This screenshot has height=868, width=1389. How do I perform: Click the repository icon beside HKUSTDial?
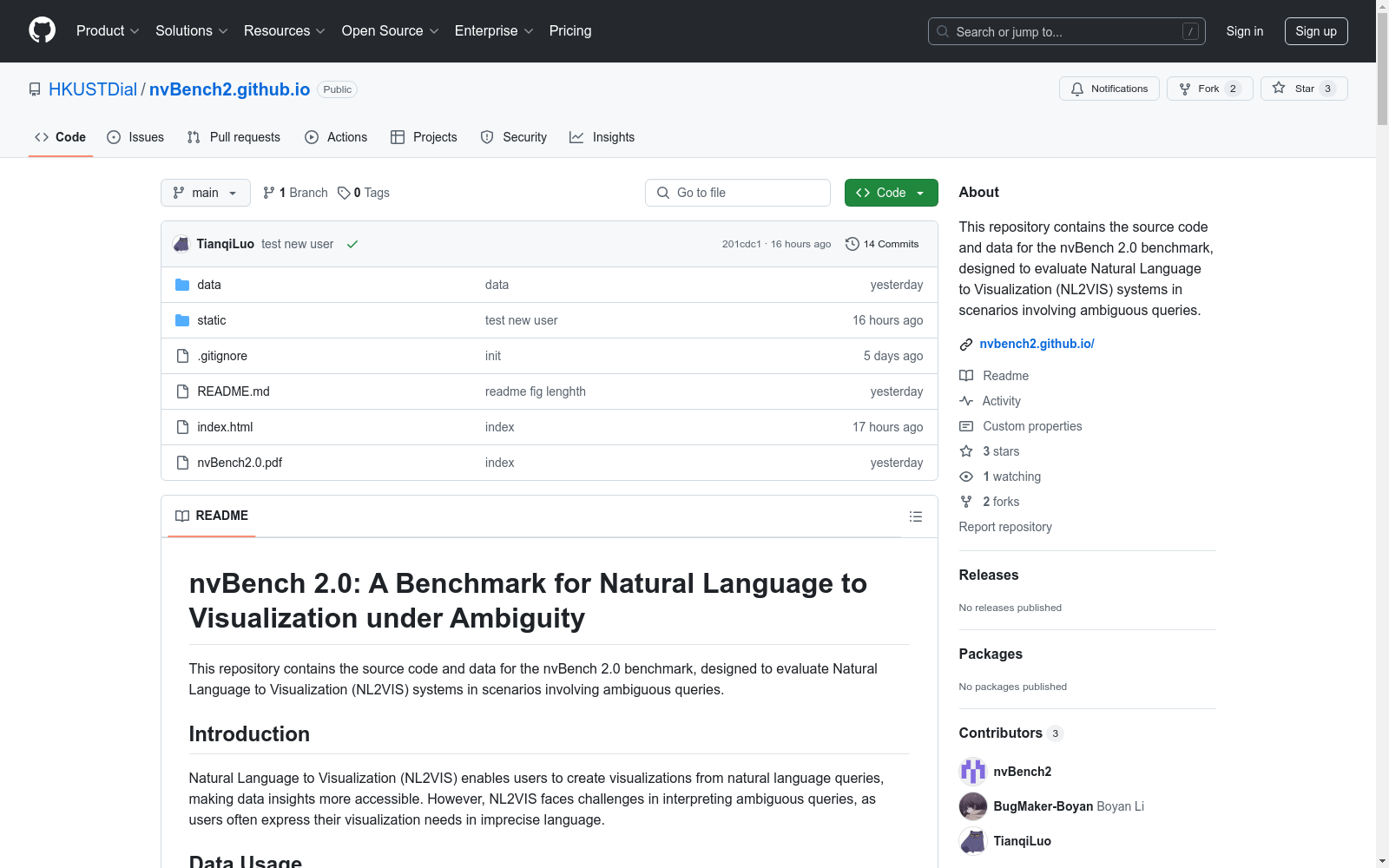tap(35, 89)
